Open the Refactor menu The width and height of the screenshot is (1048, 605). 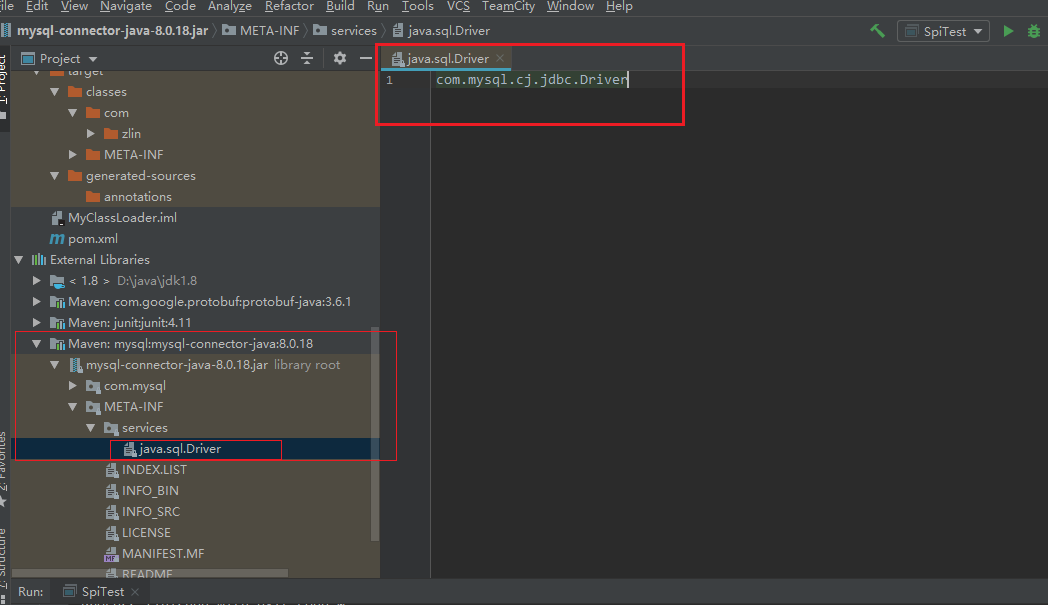pos(289,6)
